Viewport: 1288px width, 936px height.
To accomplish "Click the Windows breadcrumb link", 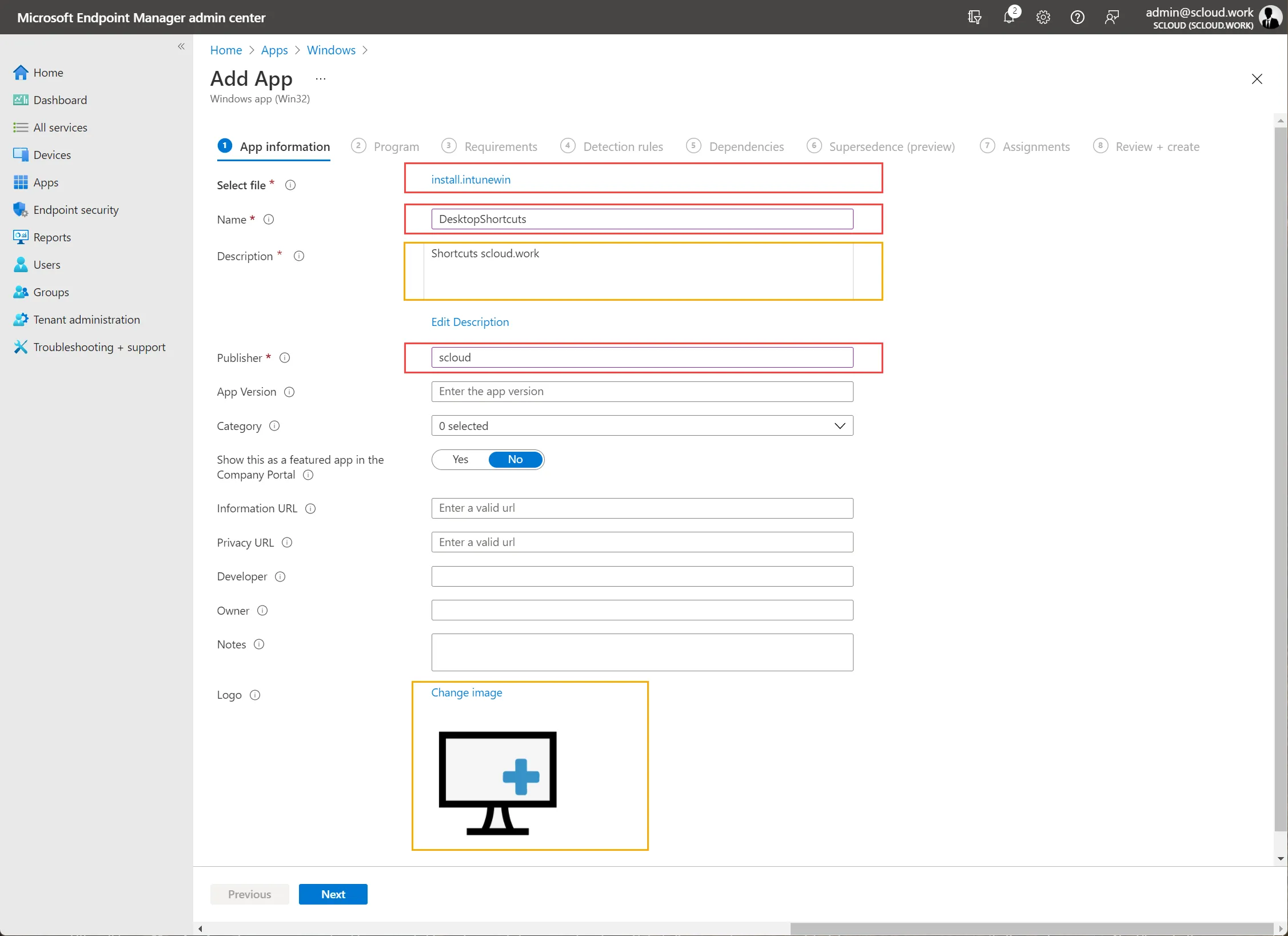I will (x=331, y=50).
